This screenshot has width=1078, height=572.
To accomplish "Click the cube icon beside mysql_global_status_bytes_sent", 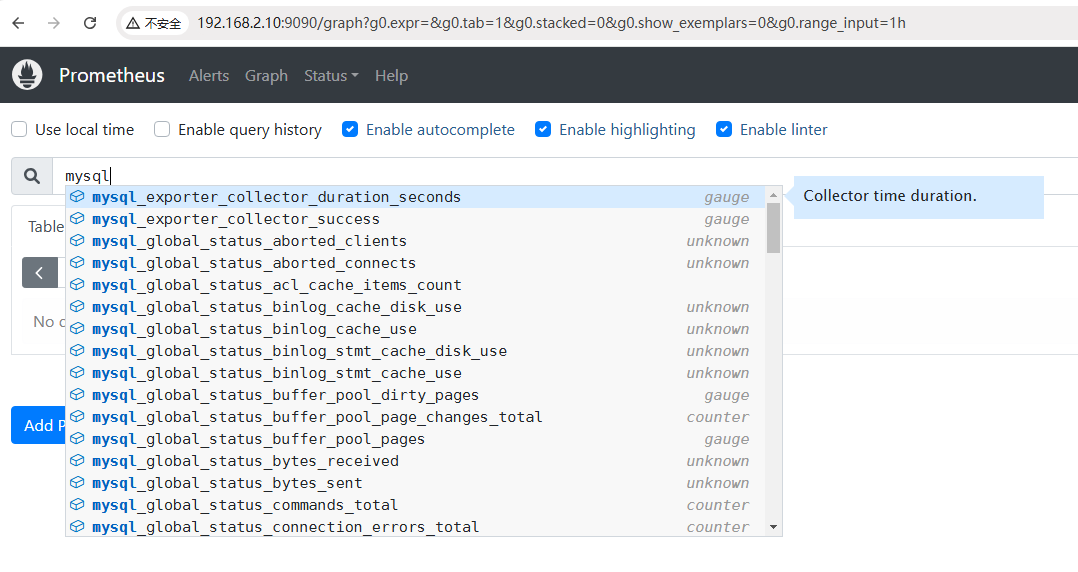I will tap(77, 483).
